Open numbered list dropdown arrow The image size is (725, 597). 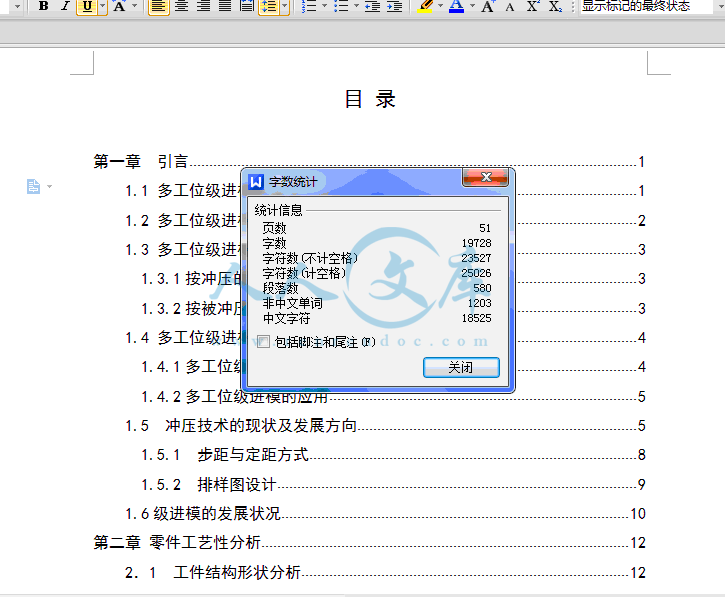325,6
